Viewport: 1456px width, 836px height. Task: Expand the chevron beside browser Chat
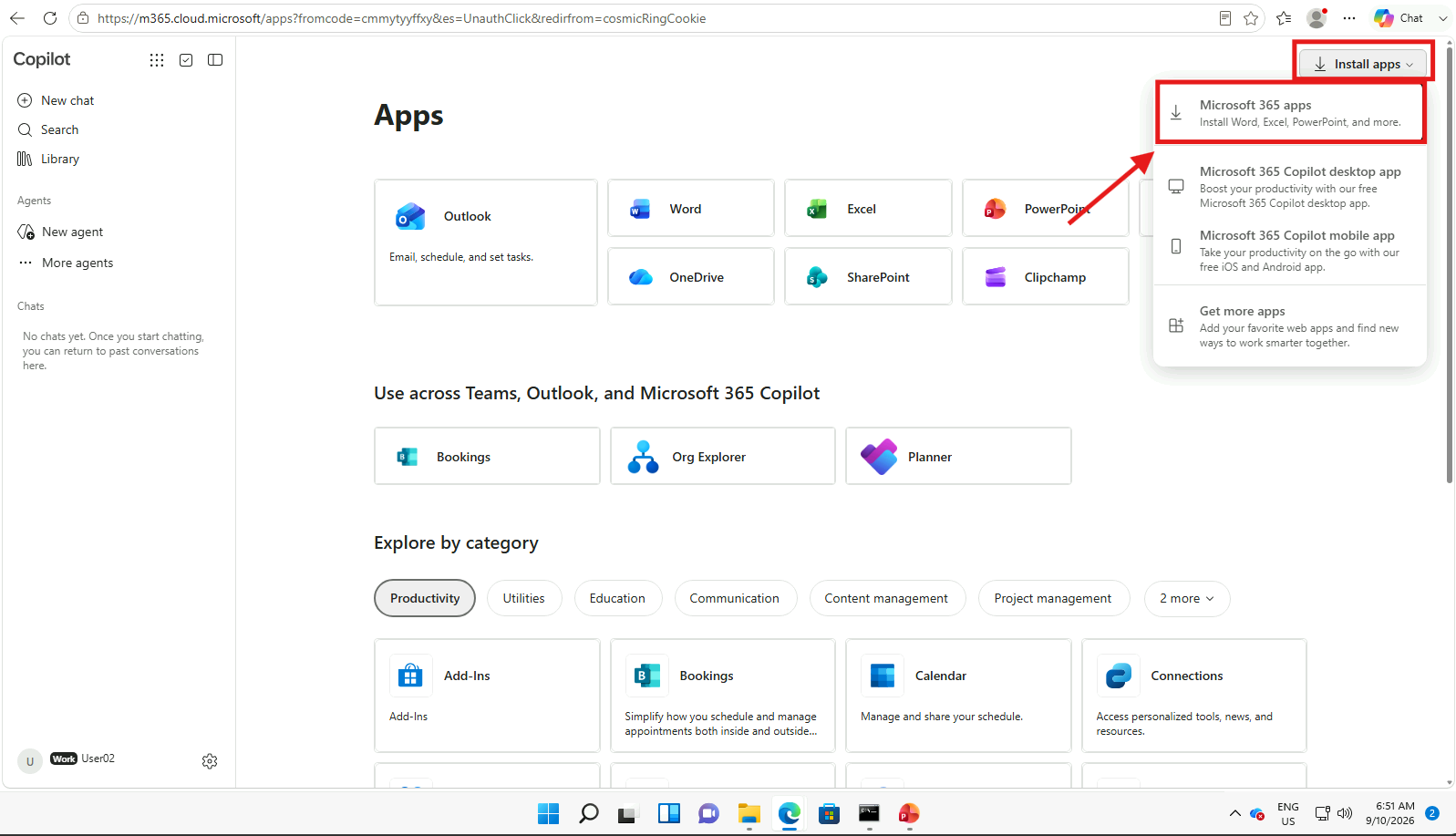[1443, 18]
